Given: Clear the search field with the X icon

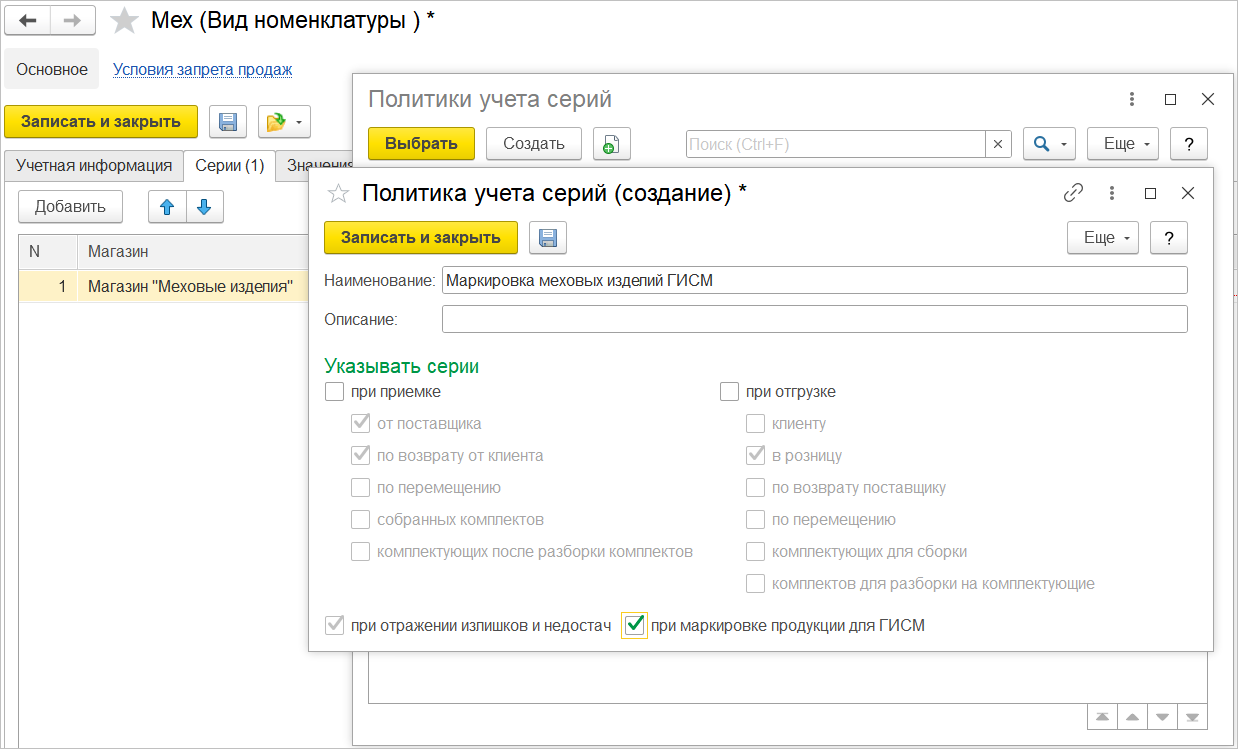Looking at the screenshot, I should pyautogui.click(x=997, y=144).
